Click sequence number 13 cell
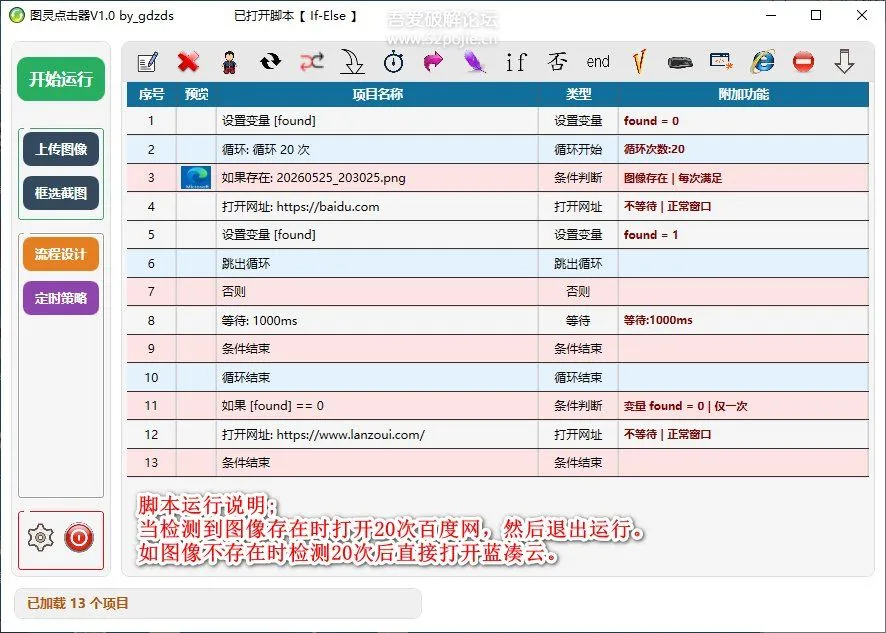This screenshot has height=633, width=886. [x=151, y=462]
